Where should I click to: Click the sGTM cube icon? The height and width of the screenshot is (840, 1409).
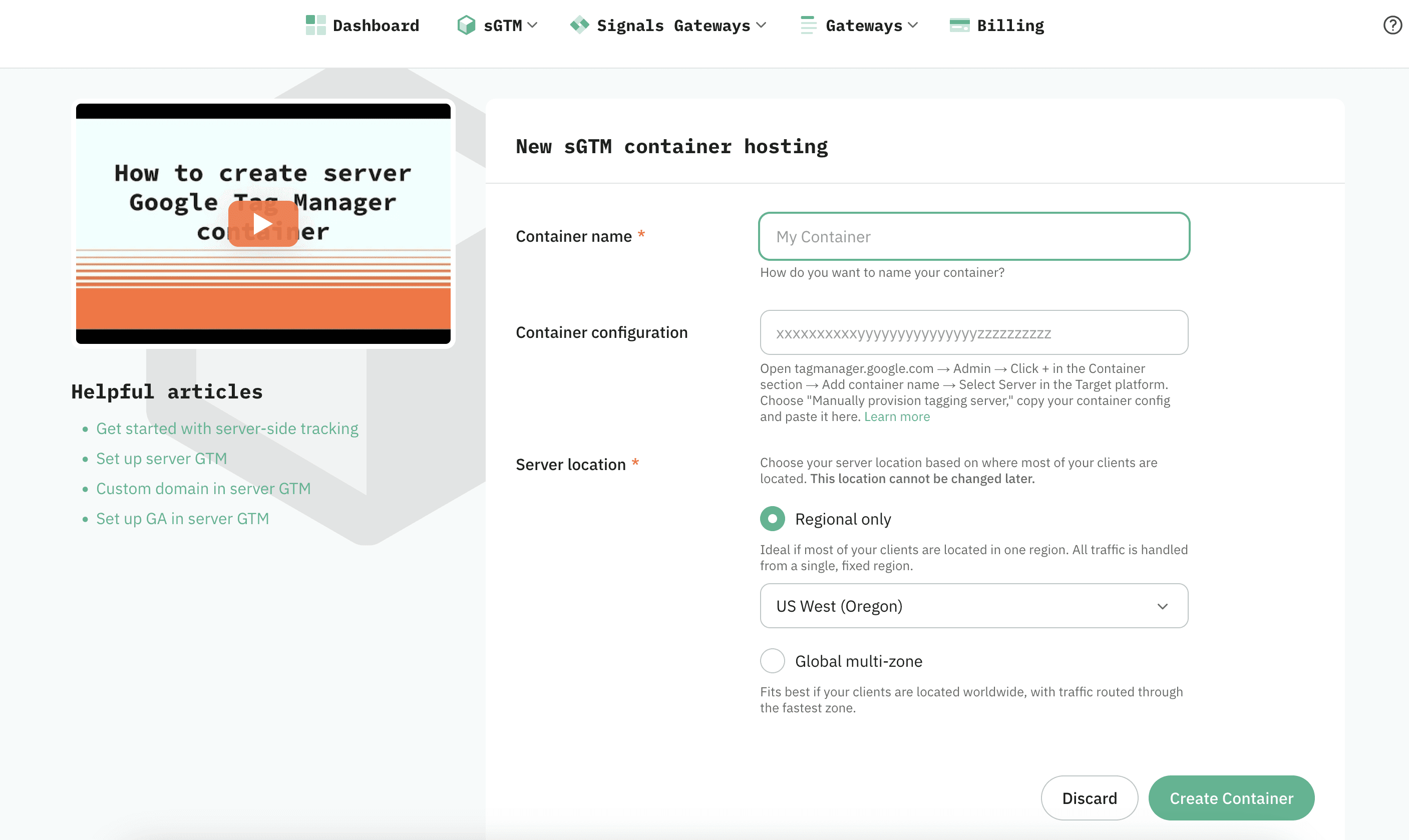click(466, 26)
